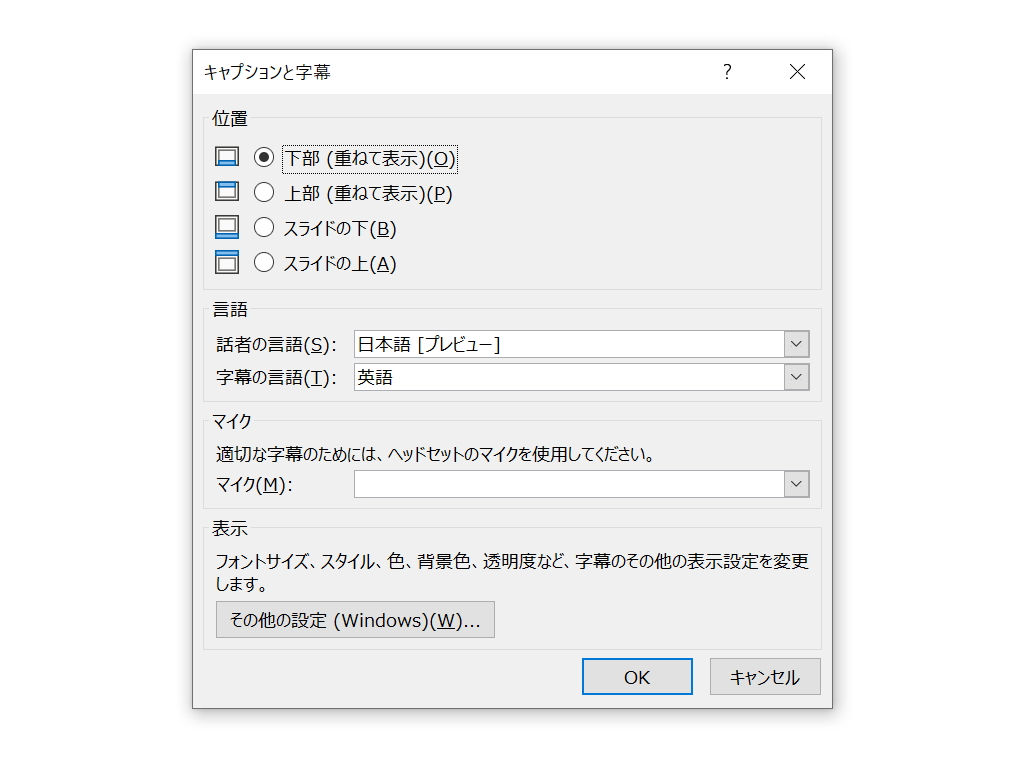The height and width of the screenshot is (768, 1024).
Task: Click the 下部 (重ねて表示)(O) label text
Action: (x=370, y=159)
